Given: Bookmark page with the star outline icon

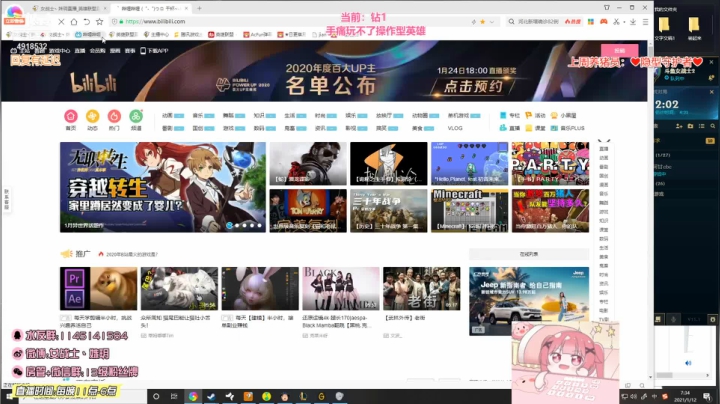Looking at the screenshot, I should (x=99, y=22).
